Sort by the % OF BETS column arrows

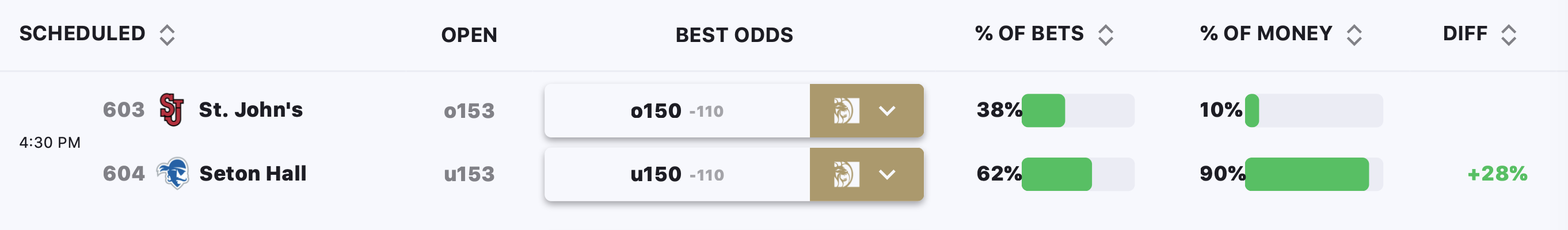(1105, 34)
